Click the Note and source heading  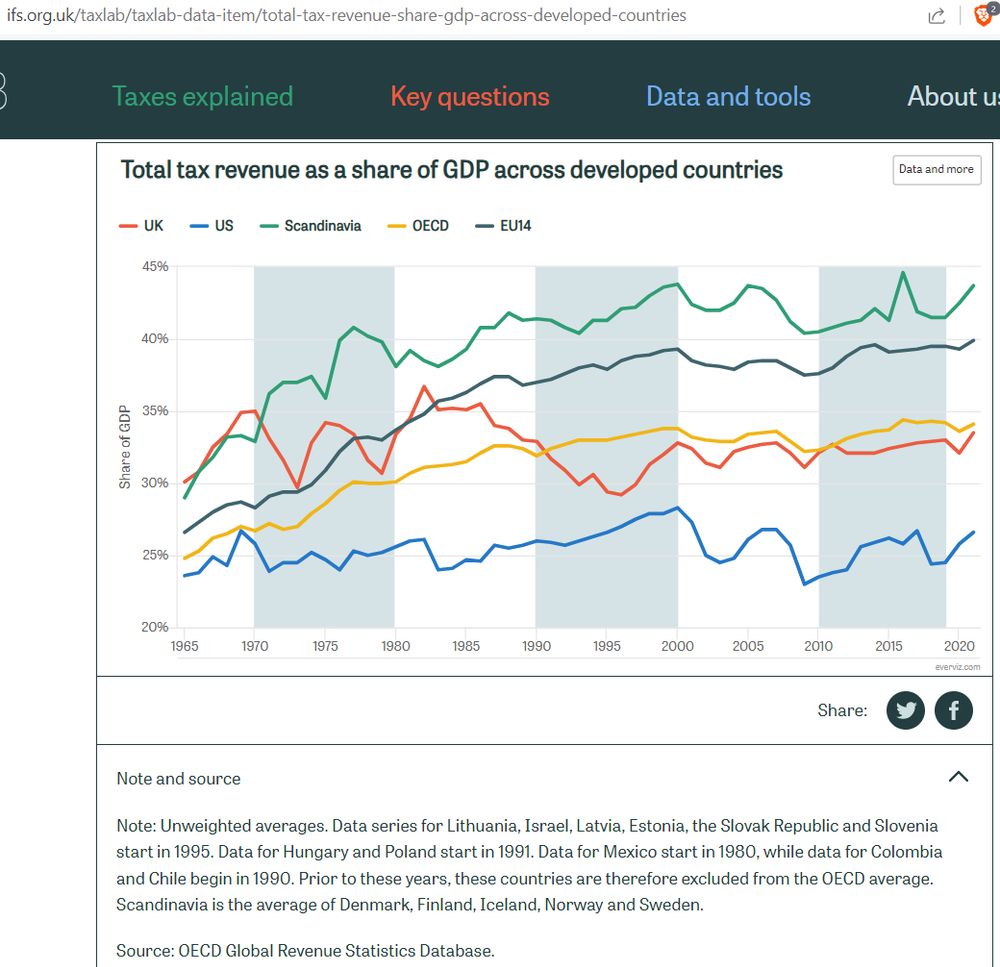point(179,779)
